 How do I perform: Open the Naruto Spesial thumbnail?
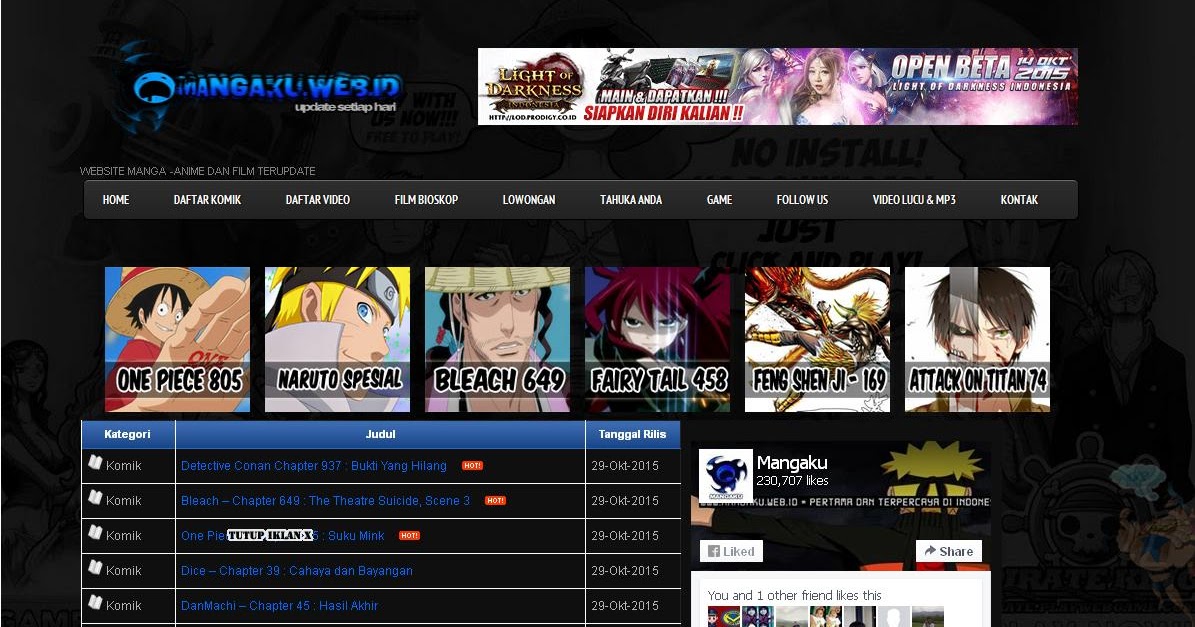click(x=338, y=339)
